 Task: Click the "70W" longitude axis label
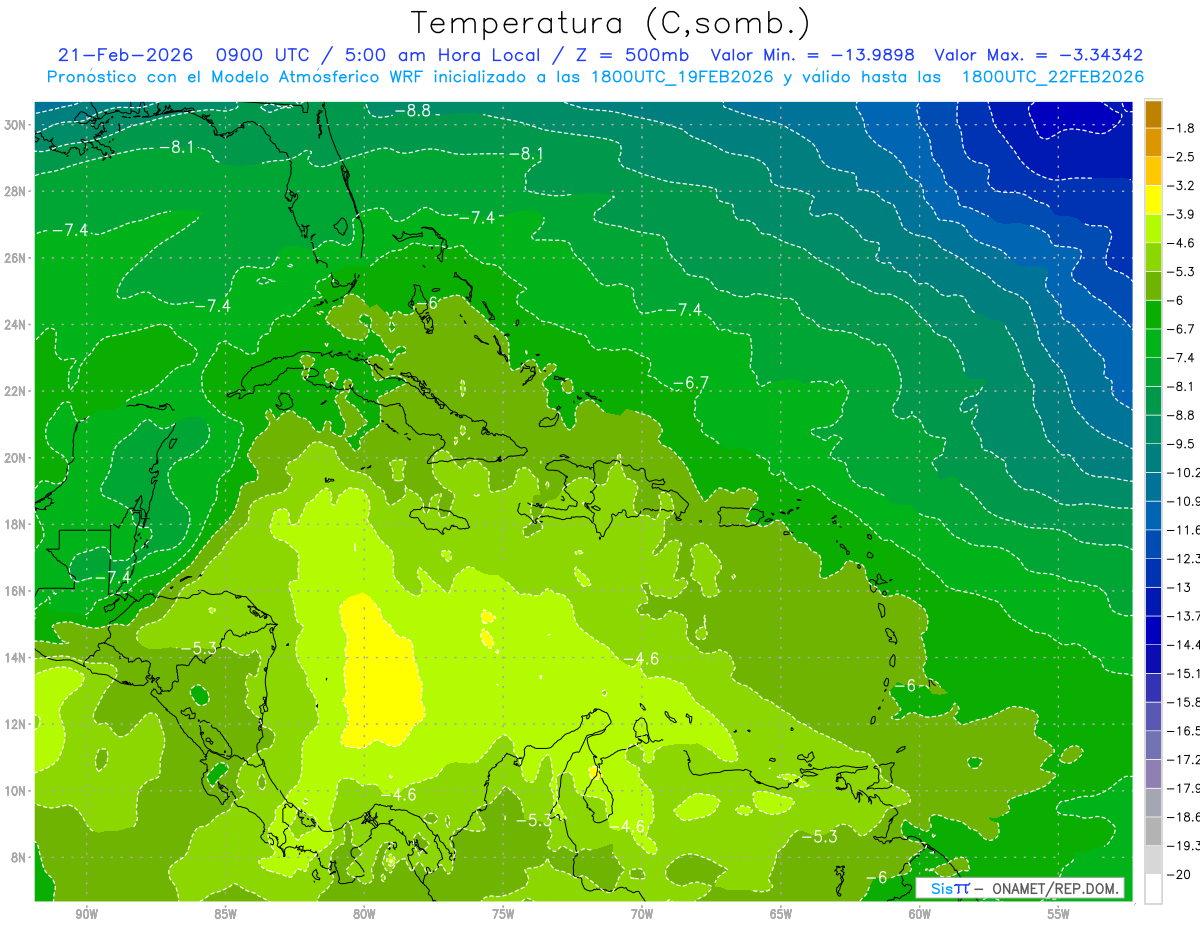coord(642,914)
